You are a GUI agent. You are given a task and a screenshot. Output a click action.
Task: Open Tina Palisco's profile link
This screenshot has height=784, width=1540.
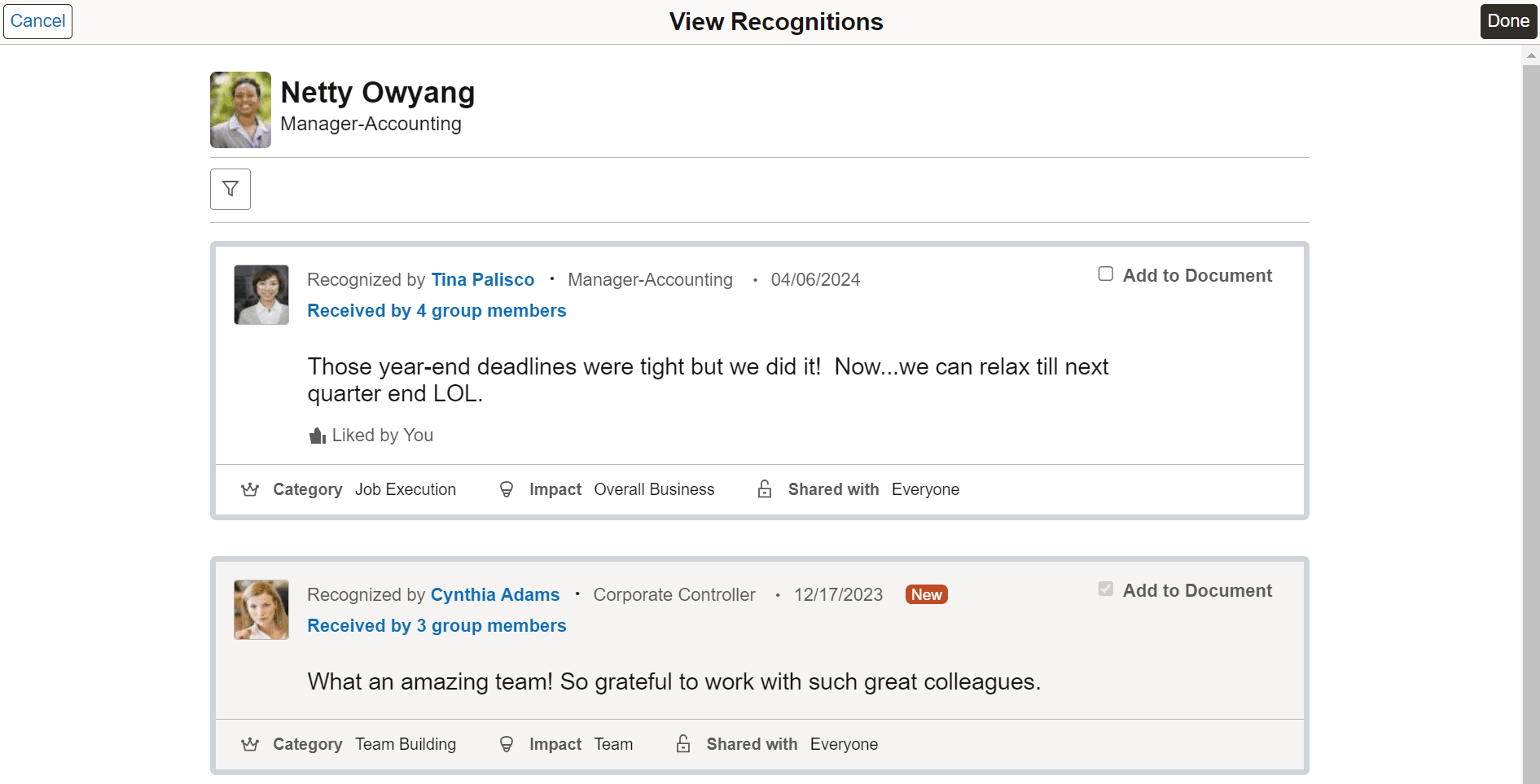(483, 279)
